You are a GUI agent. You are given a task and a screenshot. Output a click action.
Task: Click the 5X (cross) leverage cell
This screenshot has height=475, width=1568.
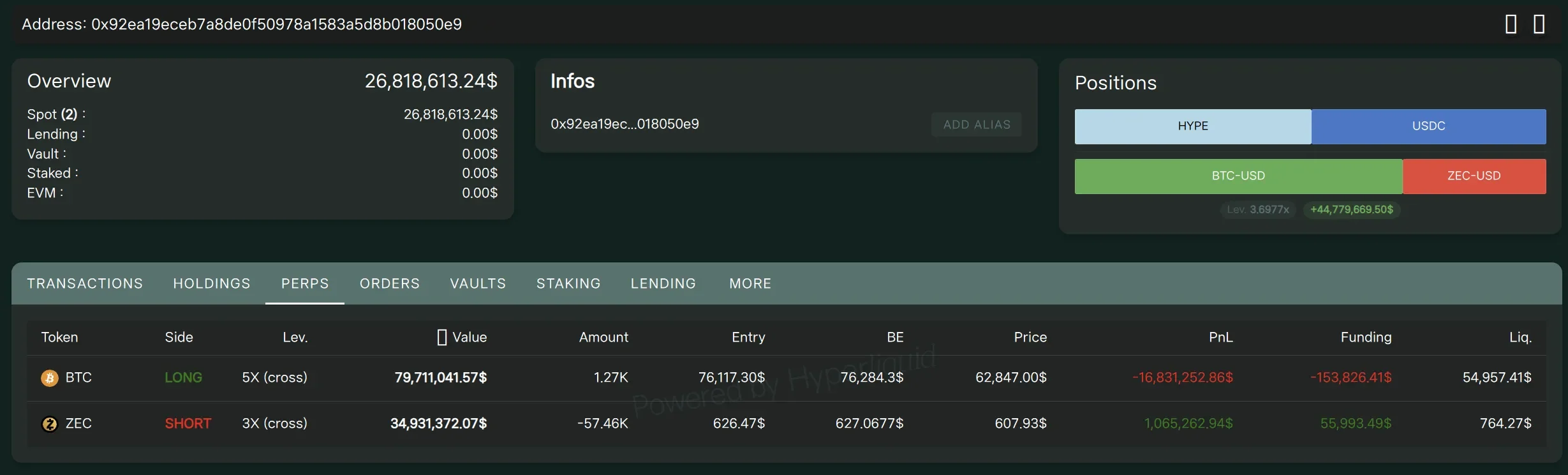274,378
